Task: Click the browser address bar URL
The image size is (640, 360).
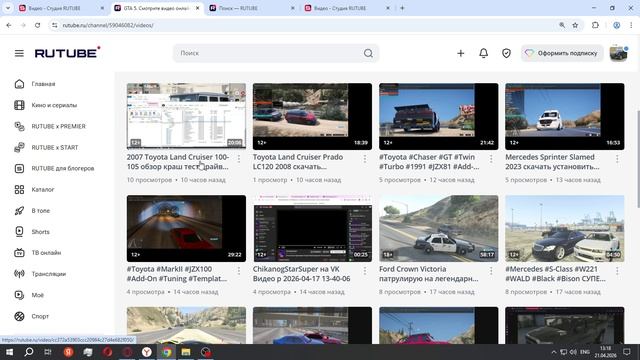Action: (x=108, y=25)
